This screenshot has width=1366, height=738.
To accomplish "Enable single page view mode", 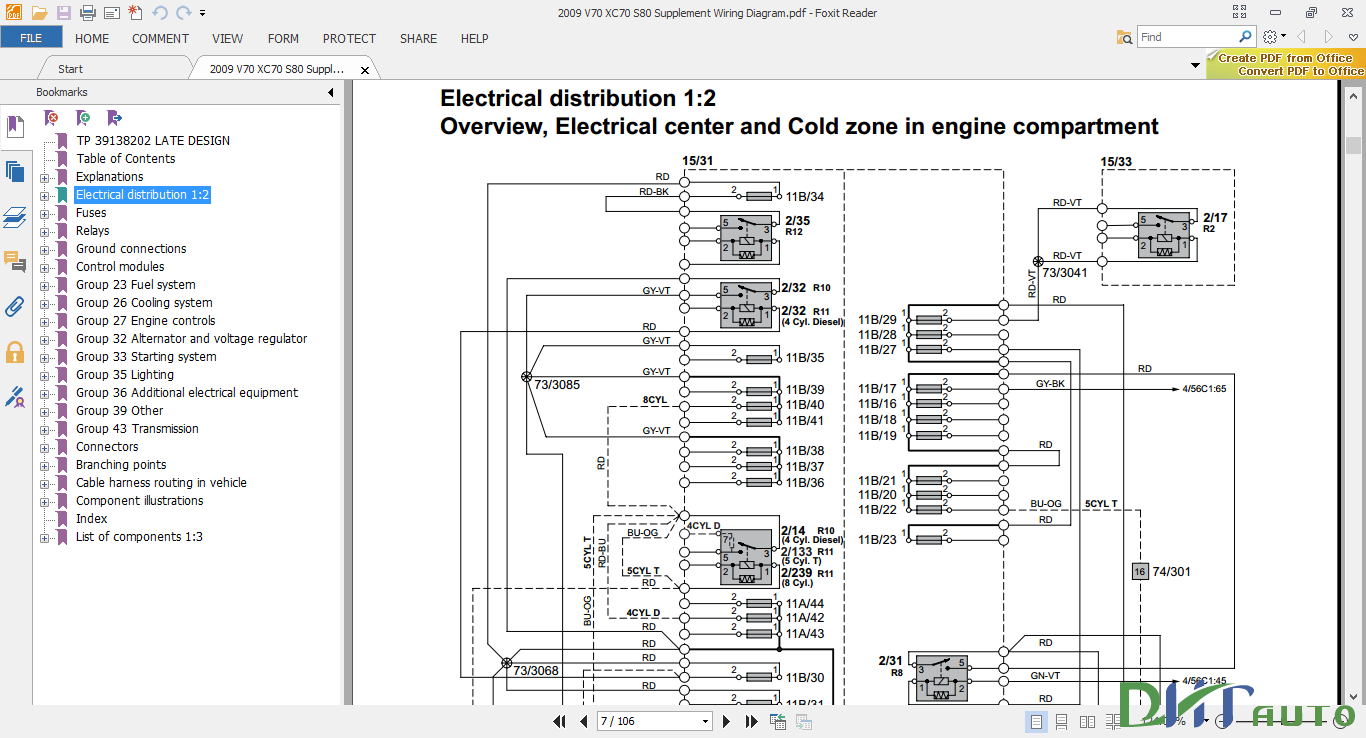I will [1036, 721].
